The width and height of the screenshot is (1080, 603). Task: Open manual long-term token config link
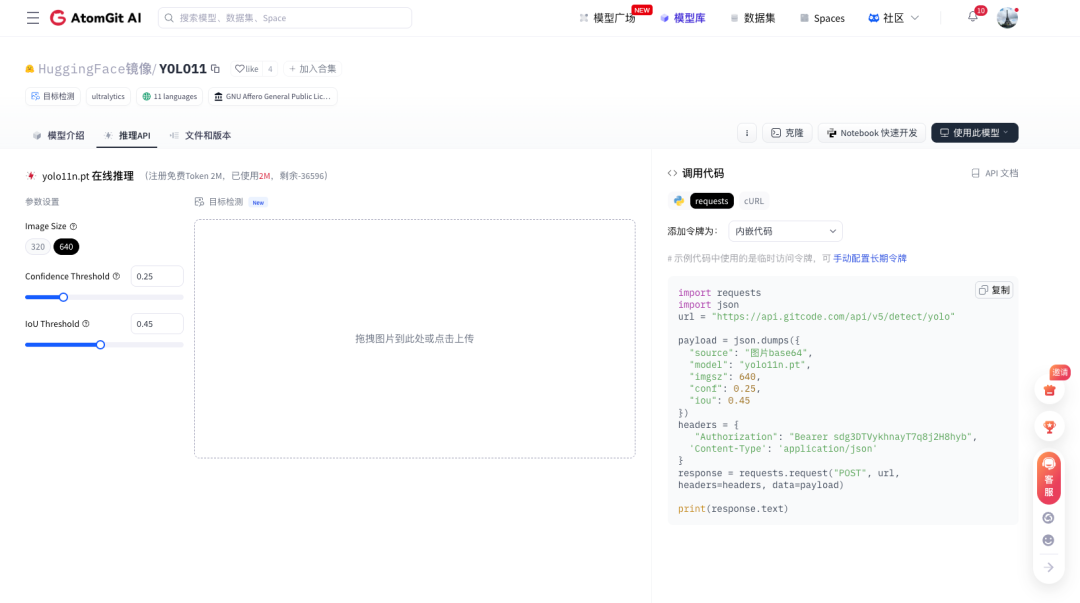pos(870,258)
